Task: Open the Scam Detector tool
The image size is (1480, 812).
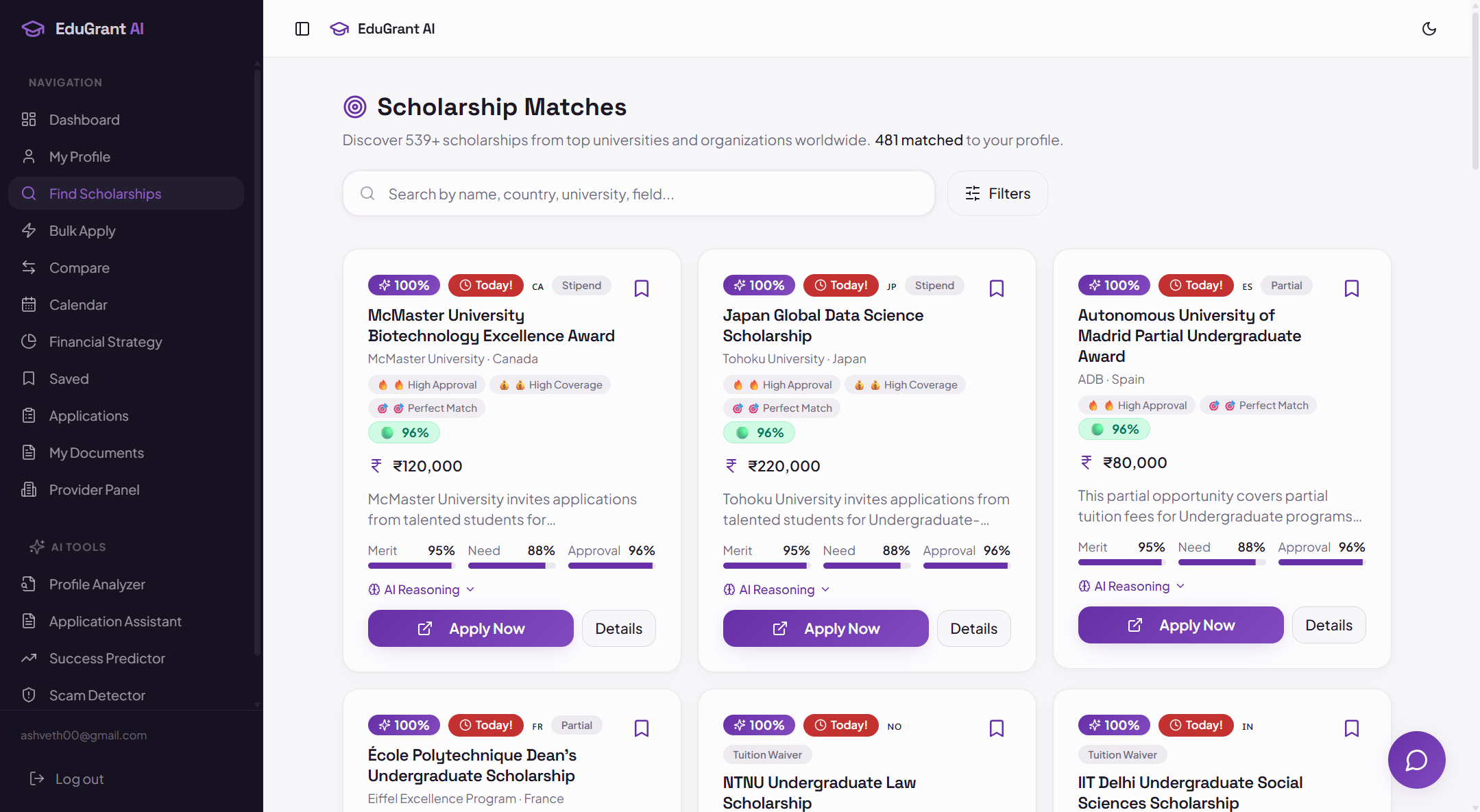Action: tap(97, 696)
